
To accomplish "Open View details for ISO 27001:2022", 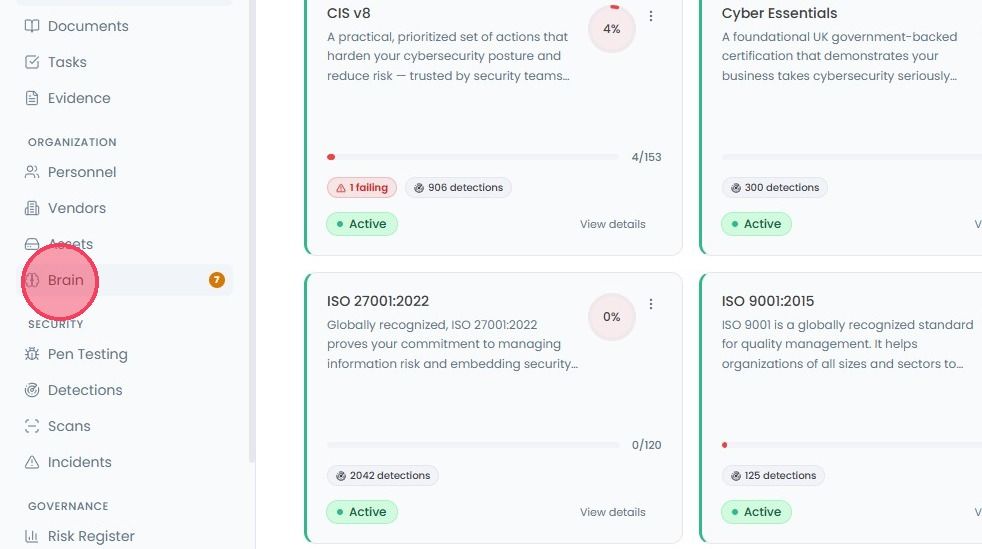I will [x=612, y=512].
